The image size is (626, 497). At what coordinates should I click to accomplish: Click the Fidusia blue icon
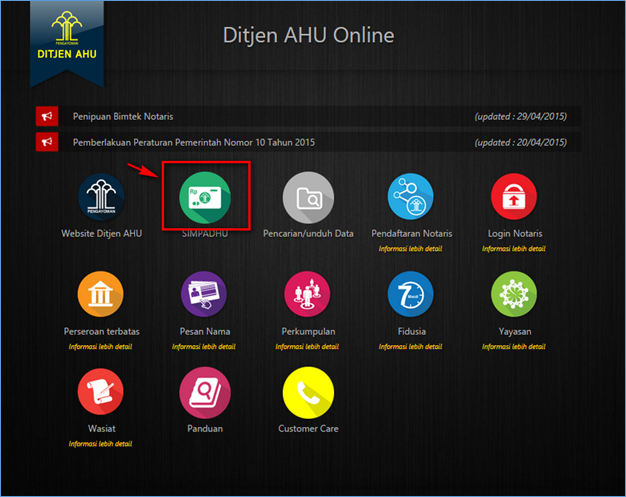[411, 295]
